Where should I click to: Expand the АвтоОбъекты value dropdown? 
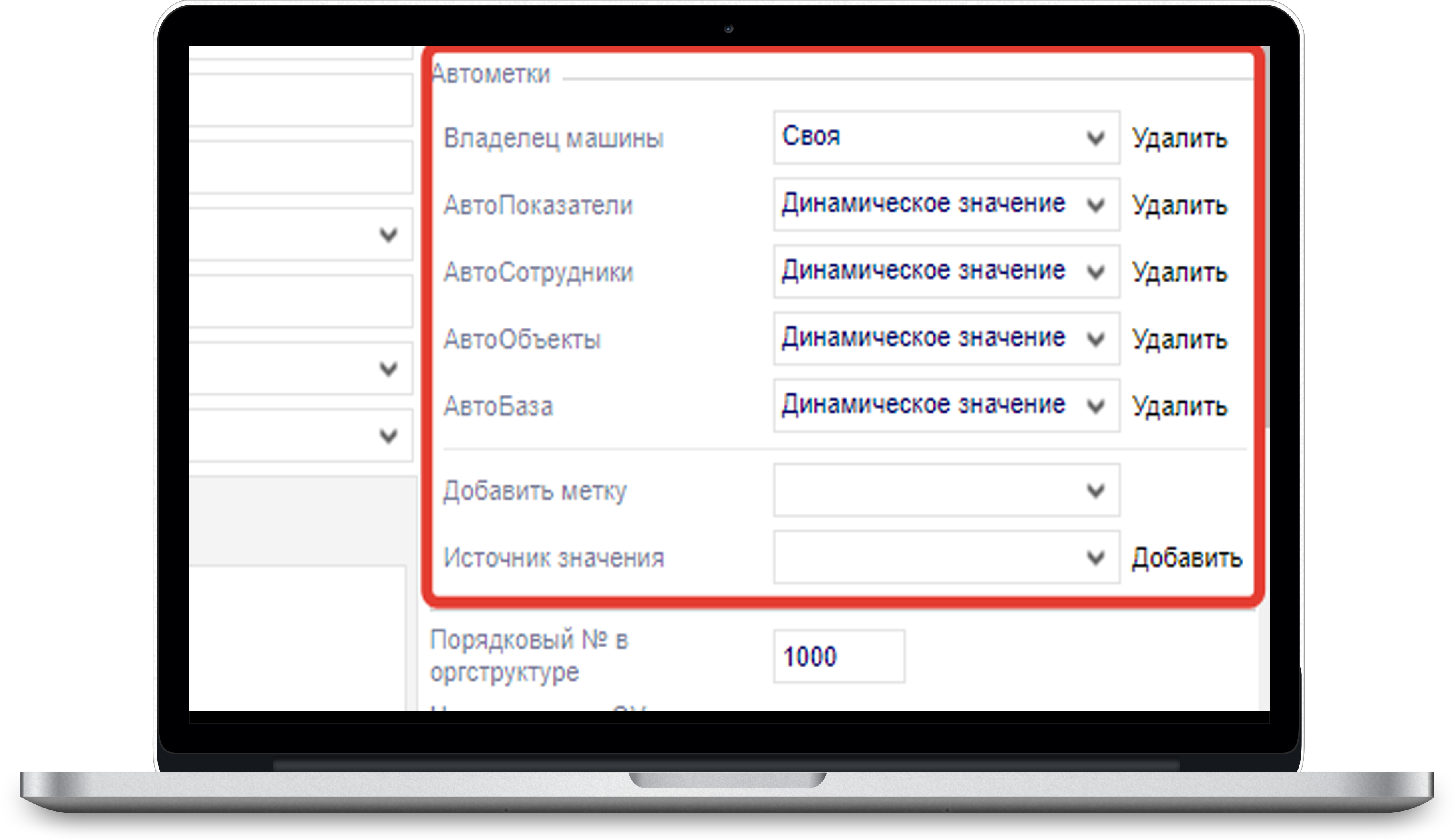(x=946, y=339)
